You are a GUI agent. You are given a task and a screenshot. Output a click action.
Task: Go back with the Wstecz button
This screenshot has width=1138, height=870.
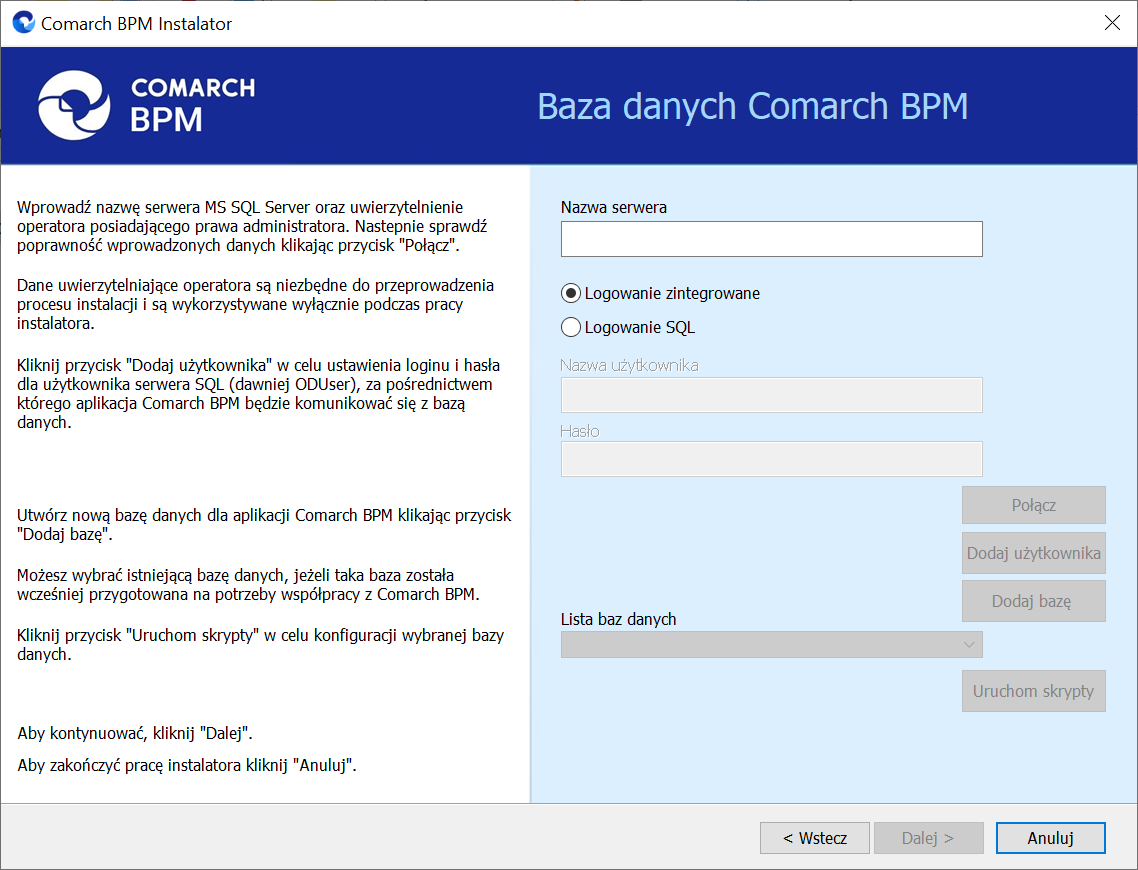[814, 838]
